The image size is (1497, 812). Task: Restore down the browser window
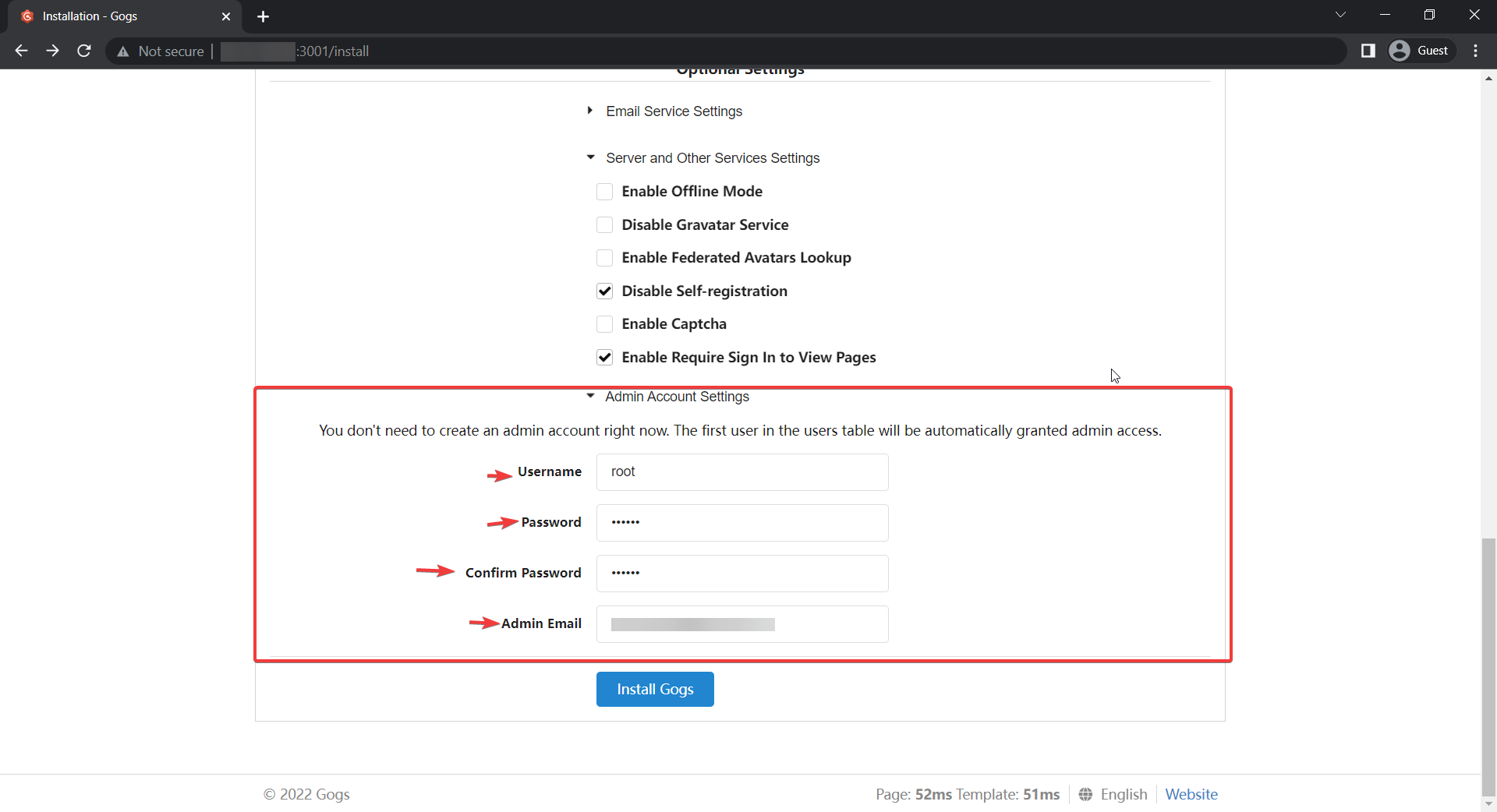(x=1429, y=15)
